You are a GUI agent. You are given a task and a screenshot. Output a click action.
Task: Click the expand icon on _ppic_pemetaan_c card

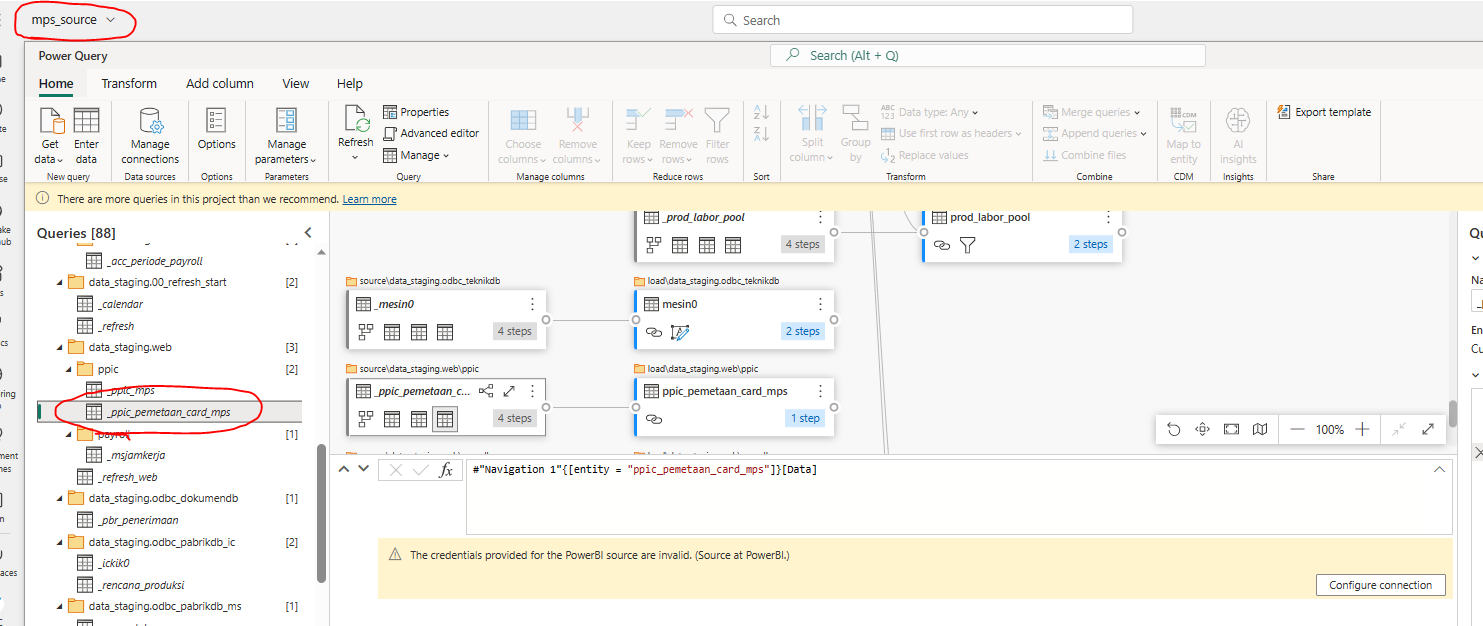point(509,391)
